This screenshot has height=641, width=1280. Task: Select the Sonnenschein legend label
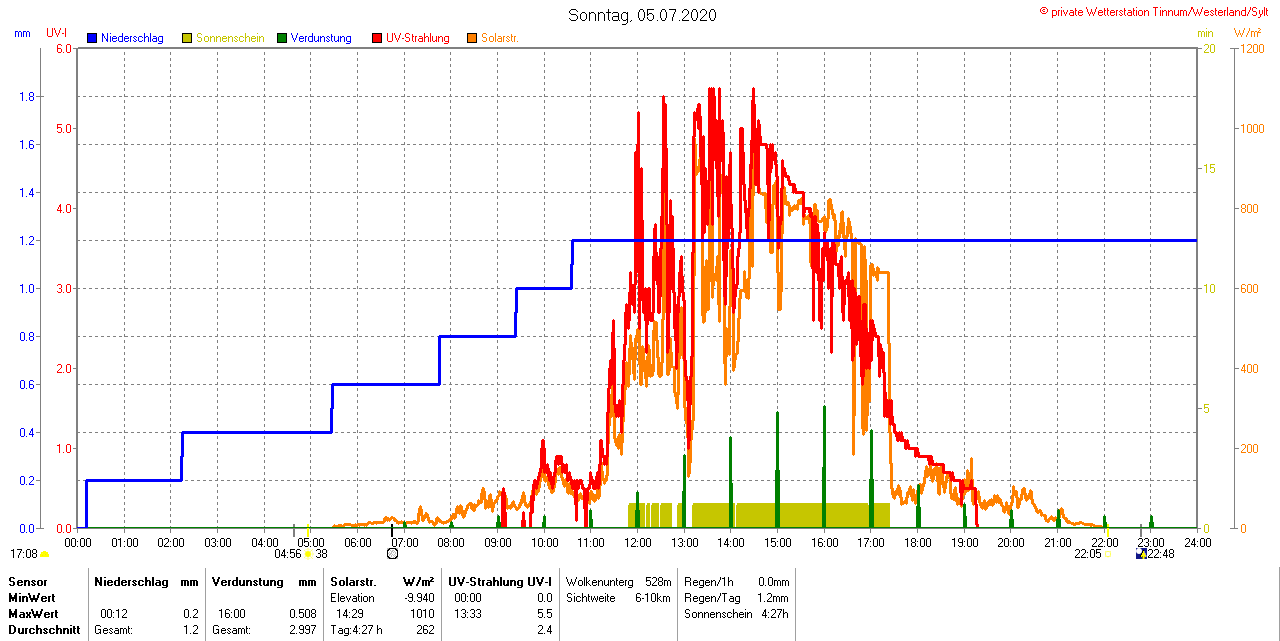point(230,38)
